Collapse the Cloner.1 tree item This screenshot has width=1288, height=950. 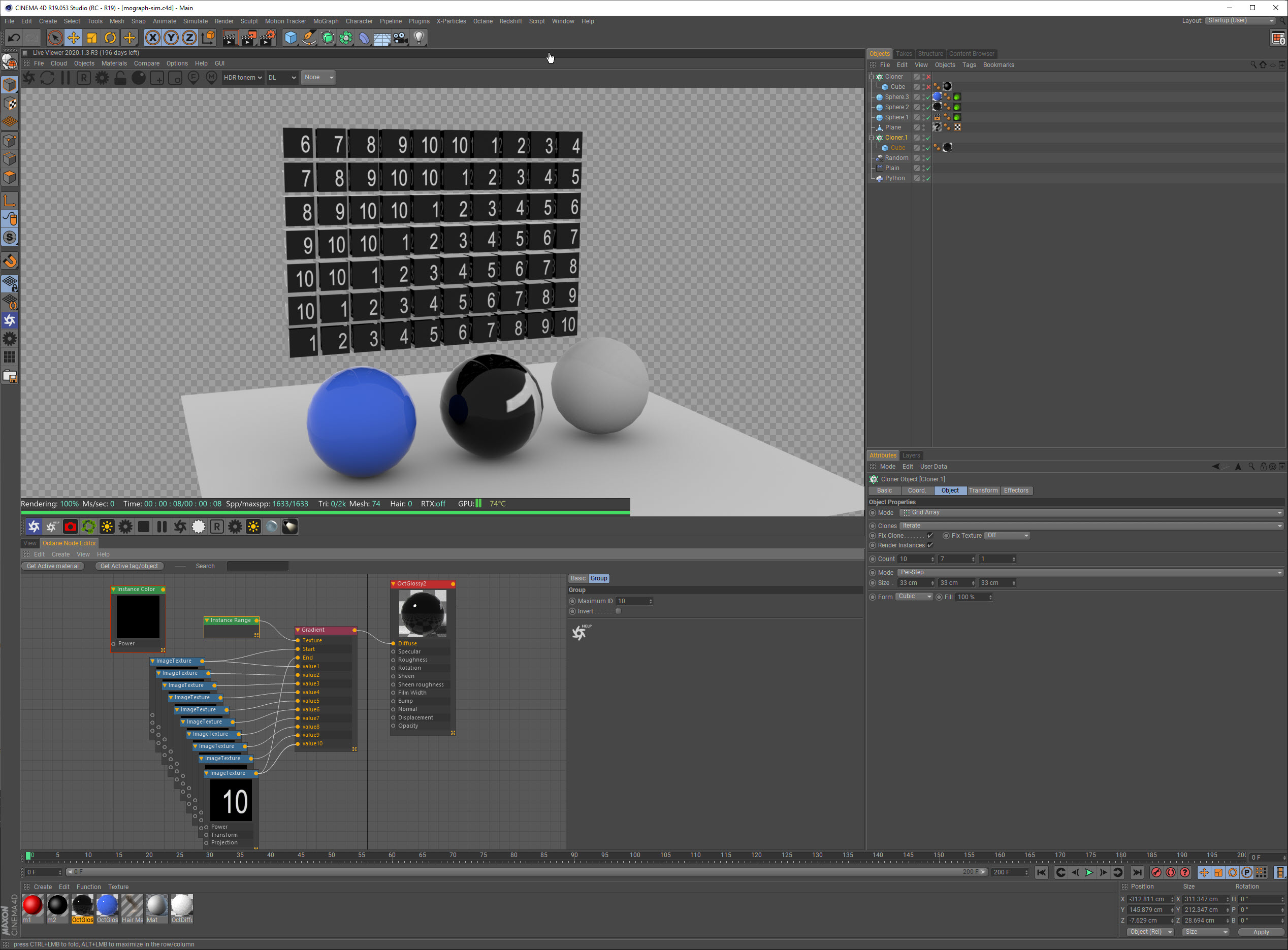point(871,138)
